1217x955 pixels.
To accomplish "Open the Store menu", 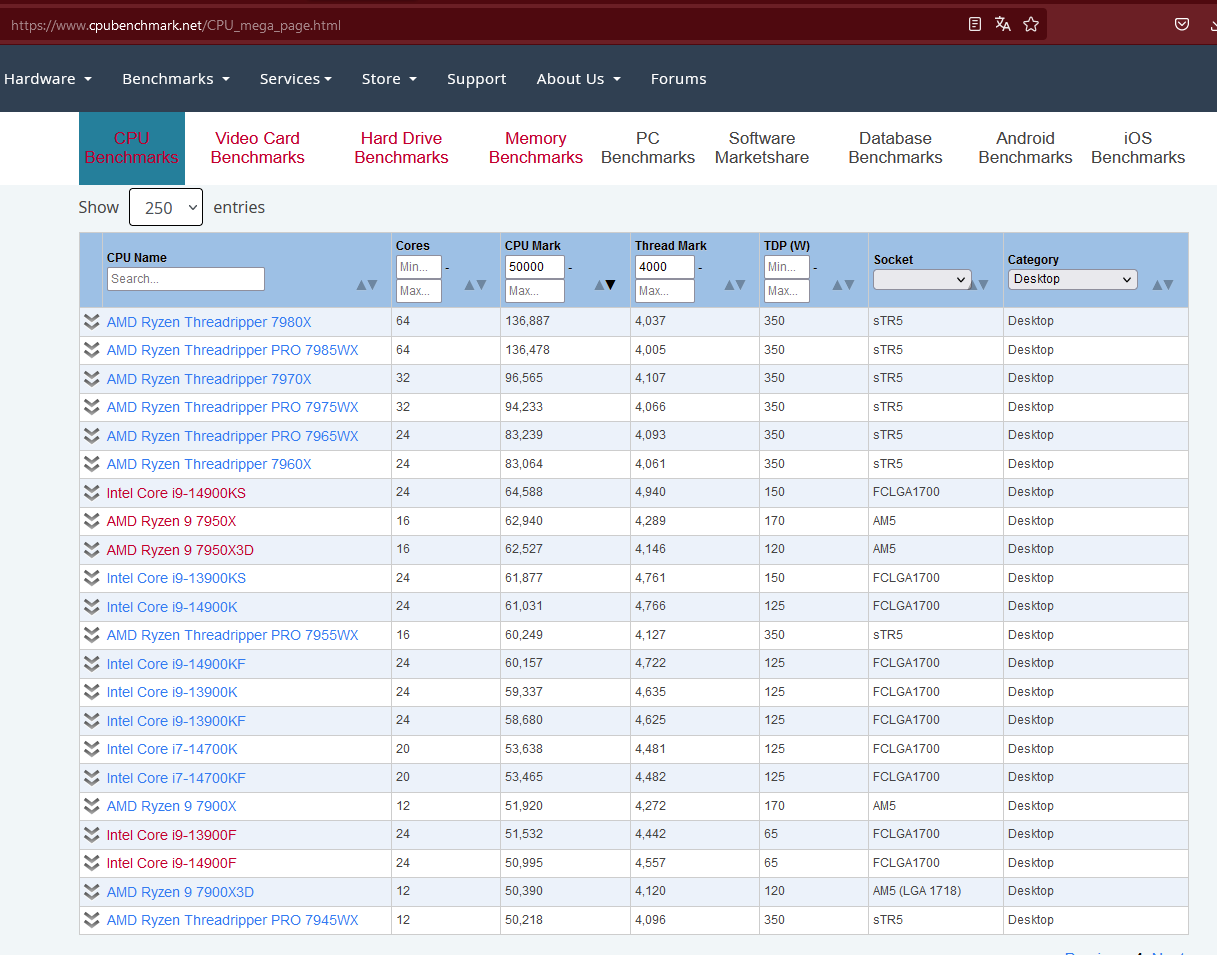I will 389,79.
